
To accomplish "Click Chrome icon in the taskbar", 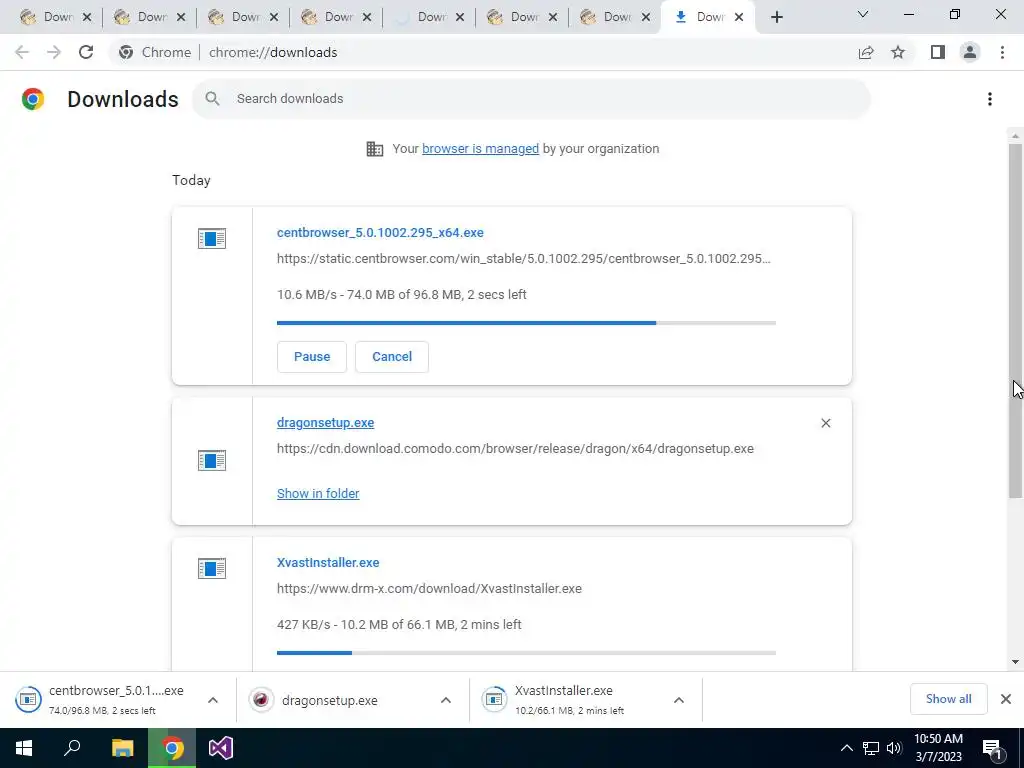I will 172,748.
